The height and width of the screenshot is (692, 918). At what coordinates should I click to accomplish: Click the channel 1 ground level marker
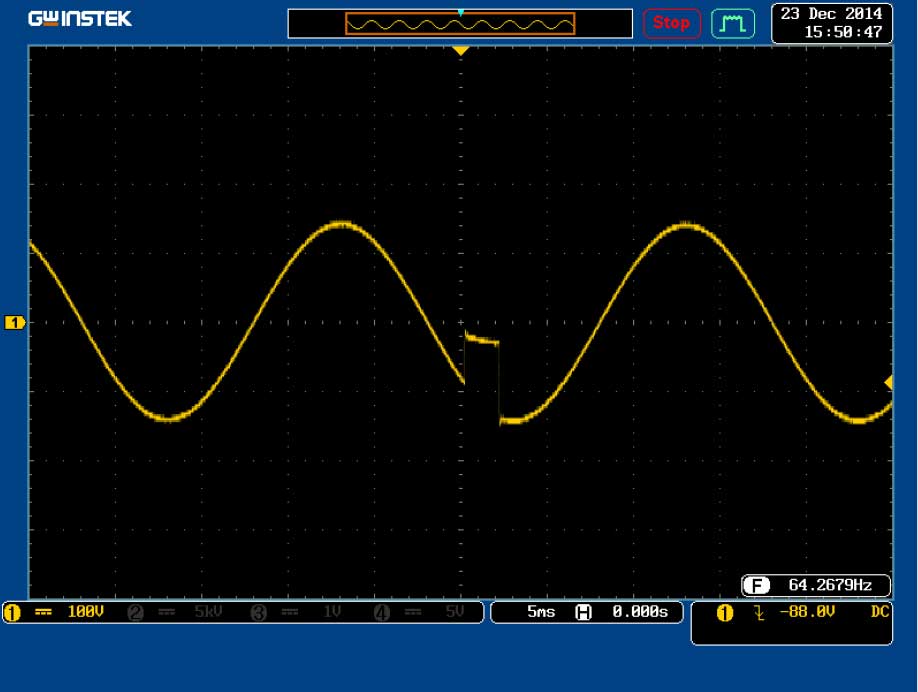pos(14,322)
